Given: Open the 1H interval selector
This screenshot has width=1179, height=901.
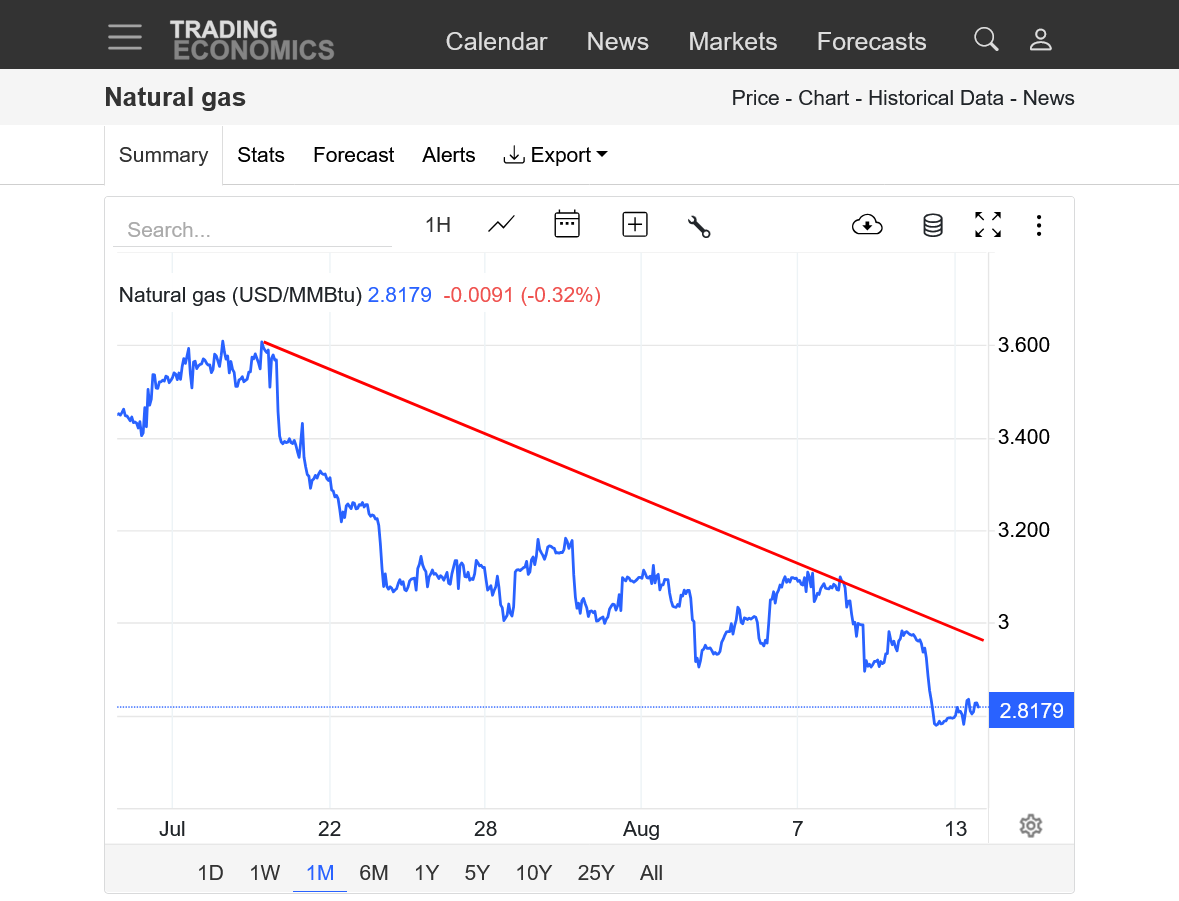Looking at the screenshot, I should [x=438, y=225].
